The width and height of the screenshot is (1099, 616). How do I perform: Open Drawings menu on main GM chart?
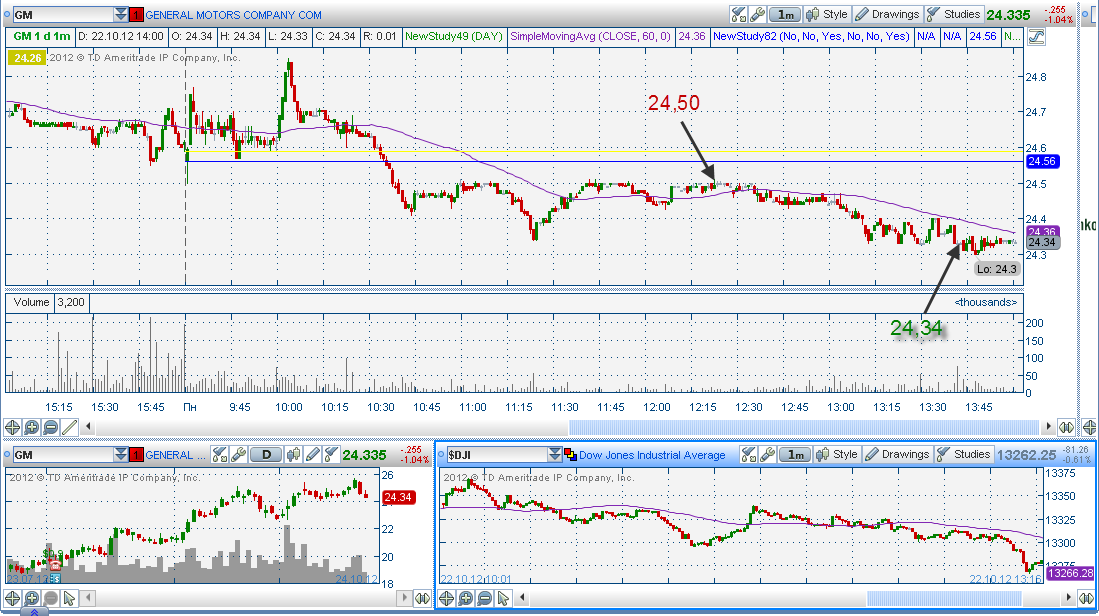tap(887, 14)
